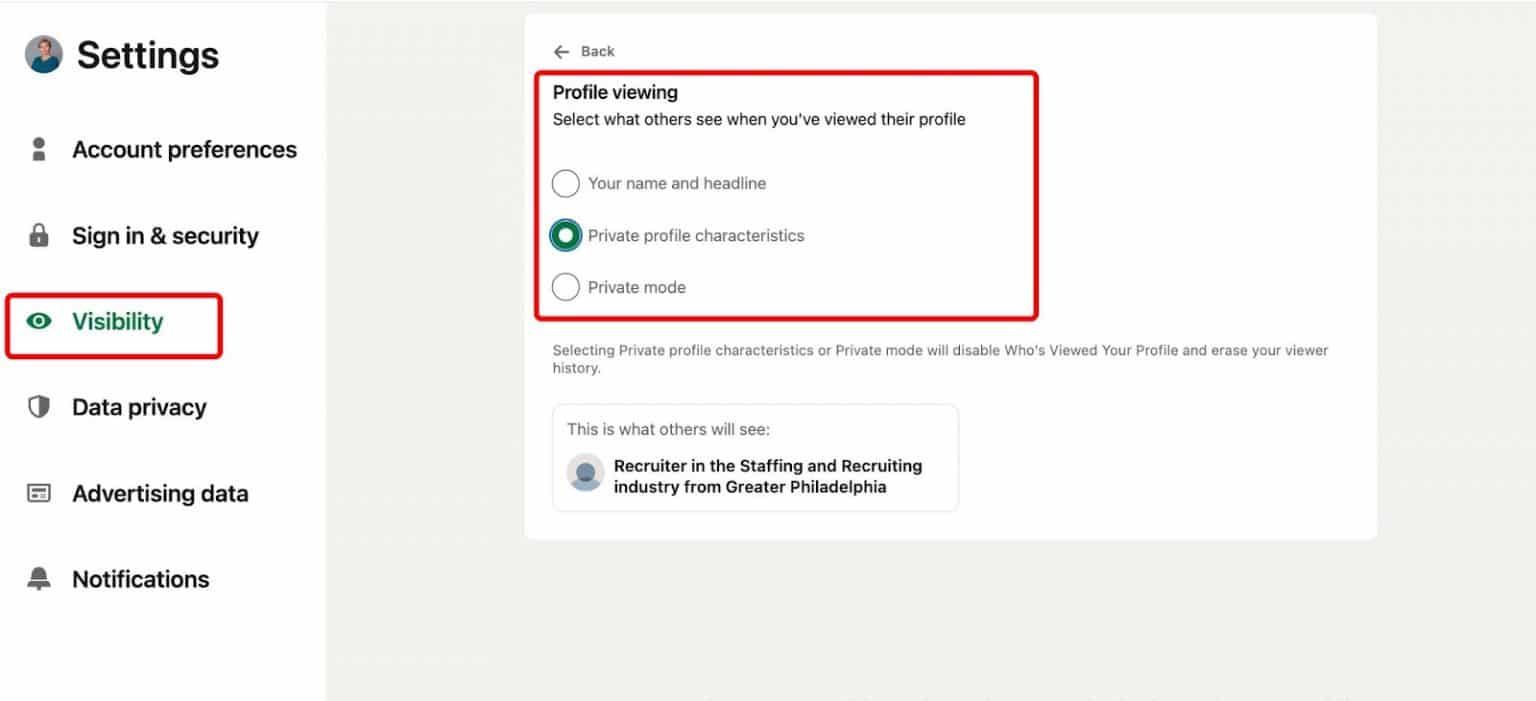Click the shield icon next to Data privacy
The width and height of the screenshot is (1536, 701).
tap(37, 406)
